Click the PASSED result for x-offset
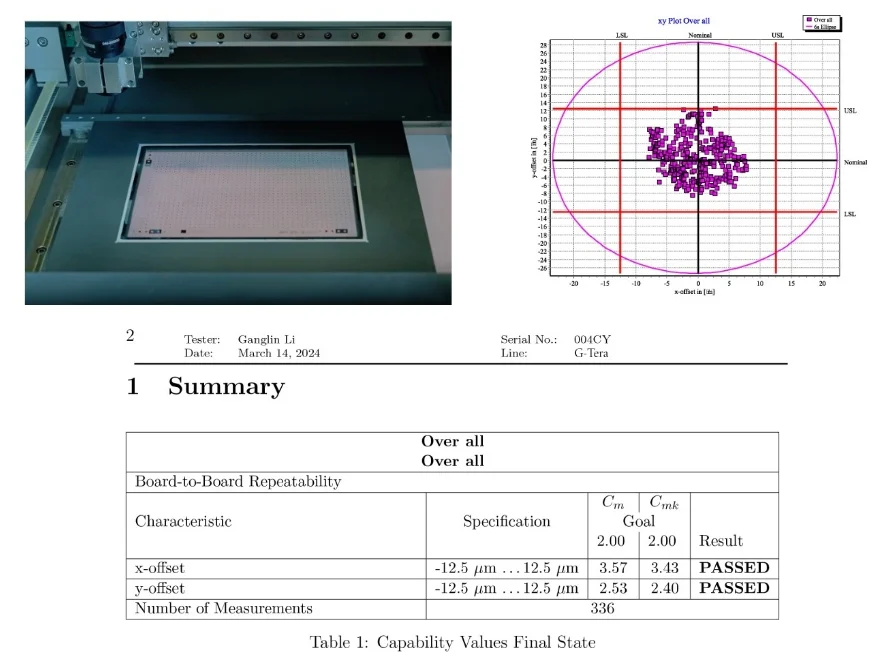The width and height of the screenshot is (890, 668). click(x=734, y=568)
